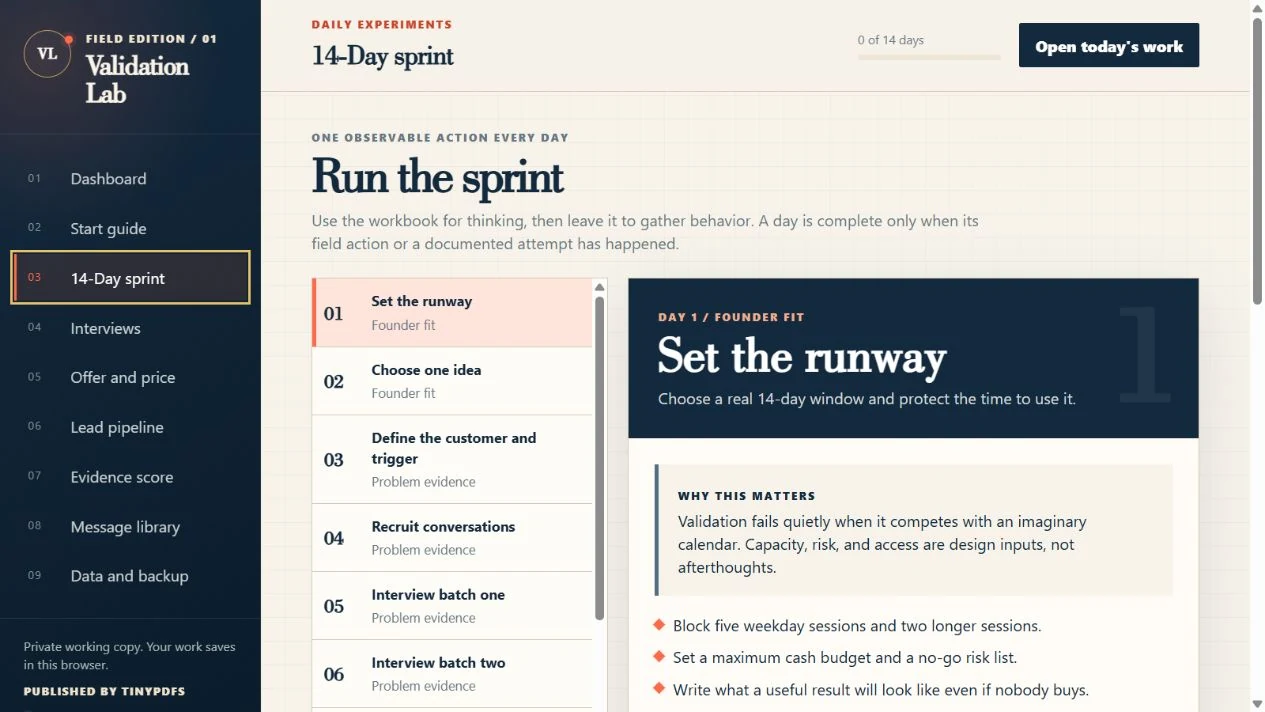The height and width of the screenshot is (712, 1265).
Task: Click 'Private working copy' note
Action: (130, 656)
